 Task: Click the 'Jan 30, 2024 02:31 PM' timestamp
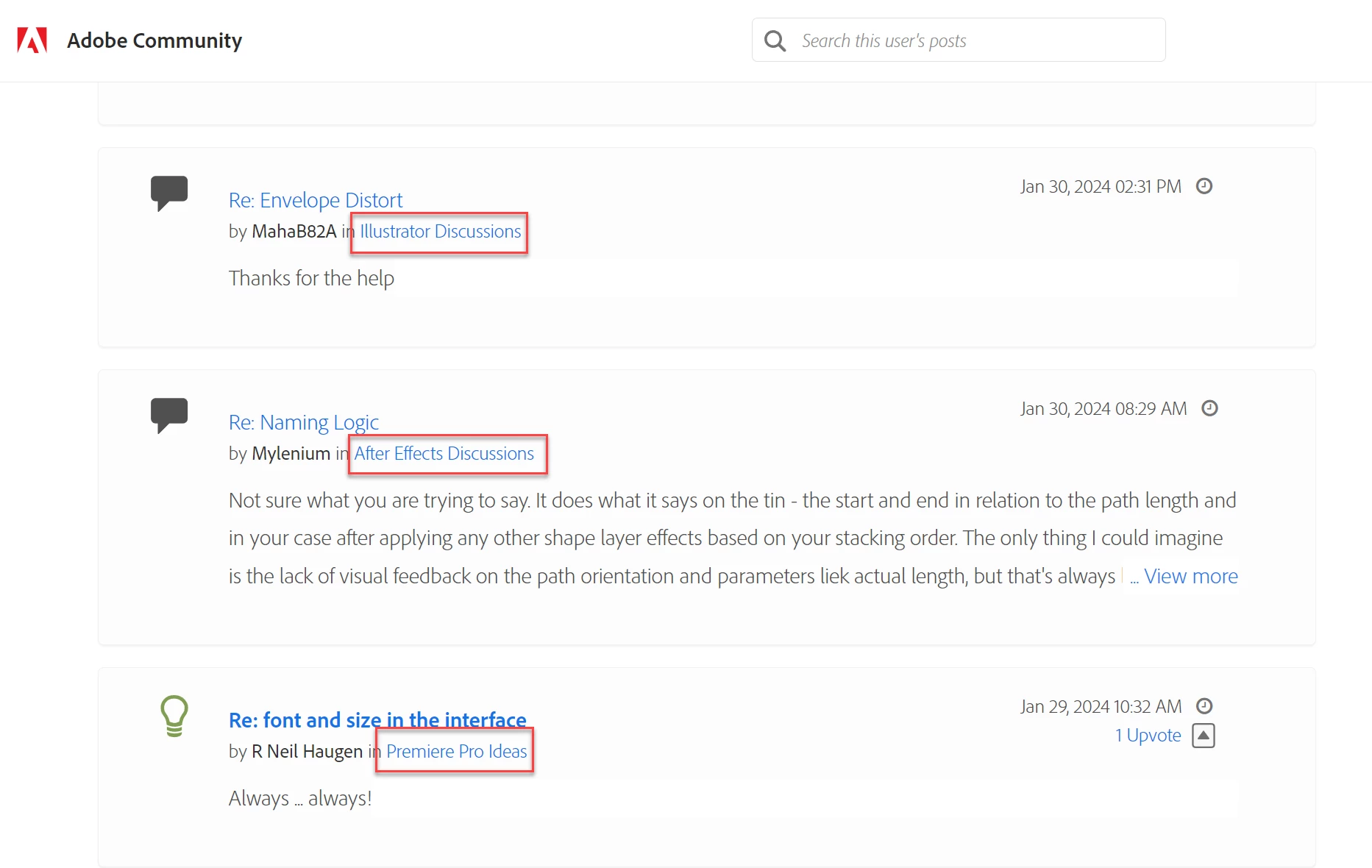click(x=1101, y=187)
